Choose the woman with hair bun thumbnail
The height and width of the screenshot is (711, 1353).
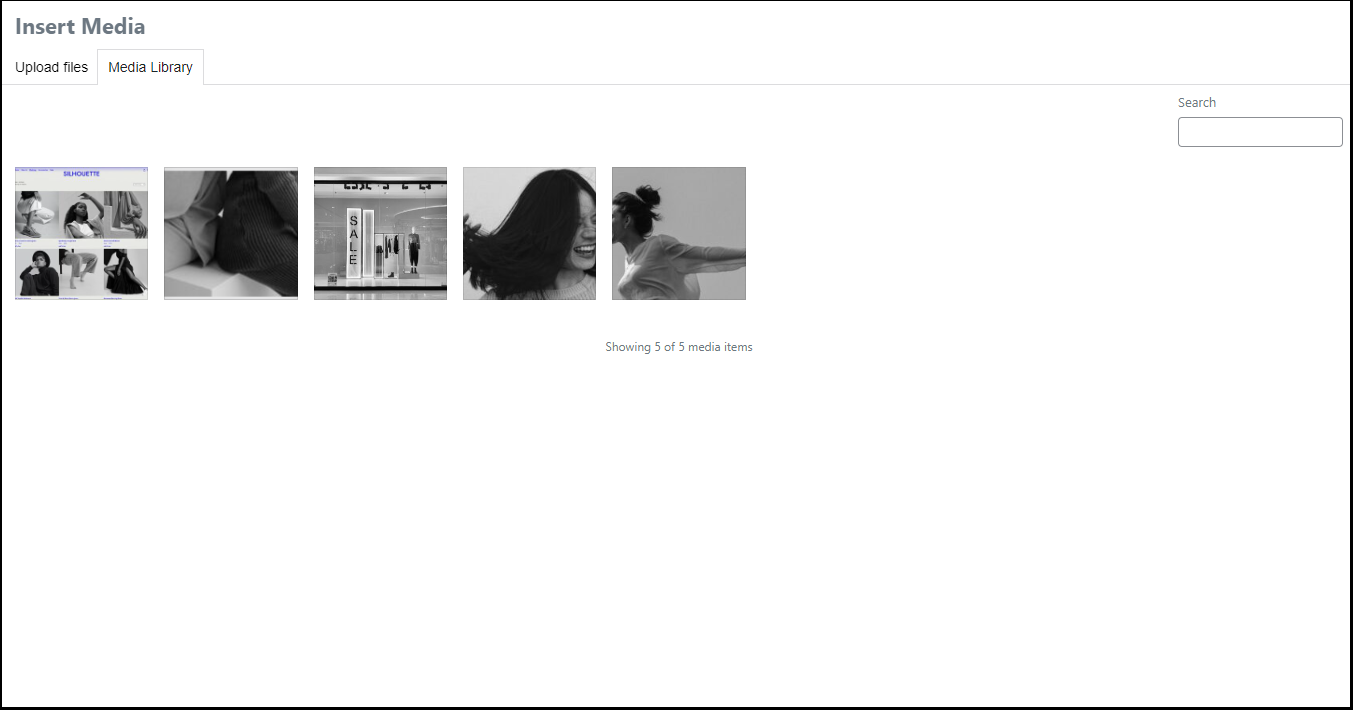(x=678, y=233)
